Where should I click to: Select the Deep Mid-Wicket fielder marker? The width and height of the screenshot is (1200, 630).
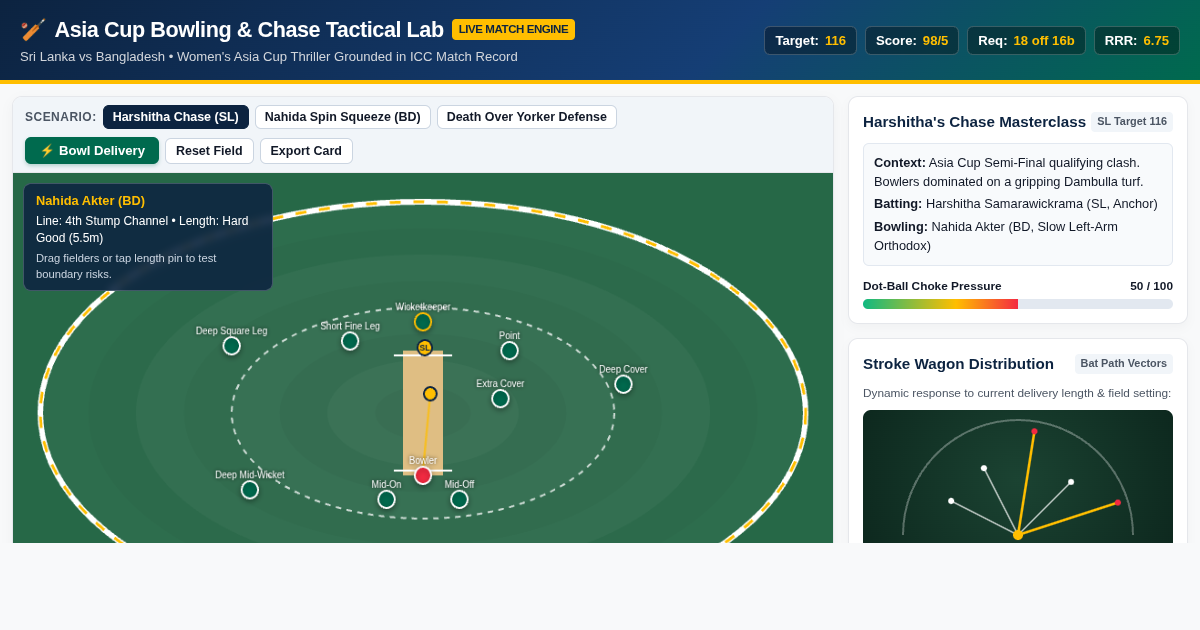[x=250, y=490]
